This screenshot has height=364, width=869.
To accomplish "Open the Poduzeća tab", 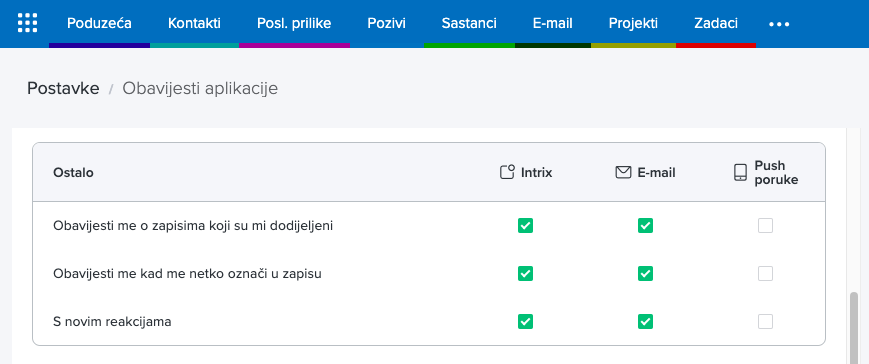I will pyautogui.click(x=99, y=23).
